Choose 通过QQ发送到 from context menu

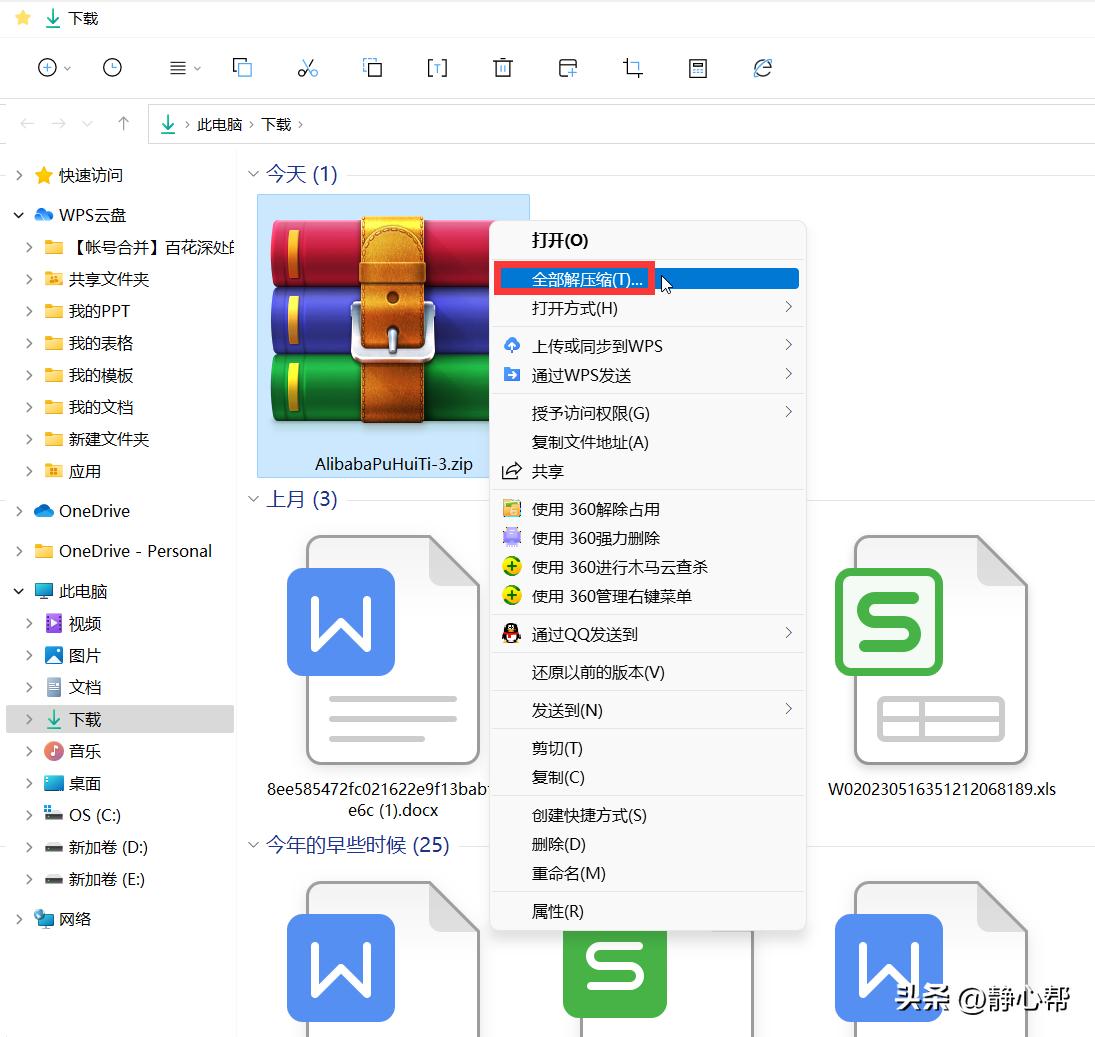(647, 634)
